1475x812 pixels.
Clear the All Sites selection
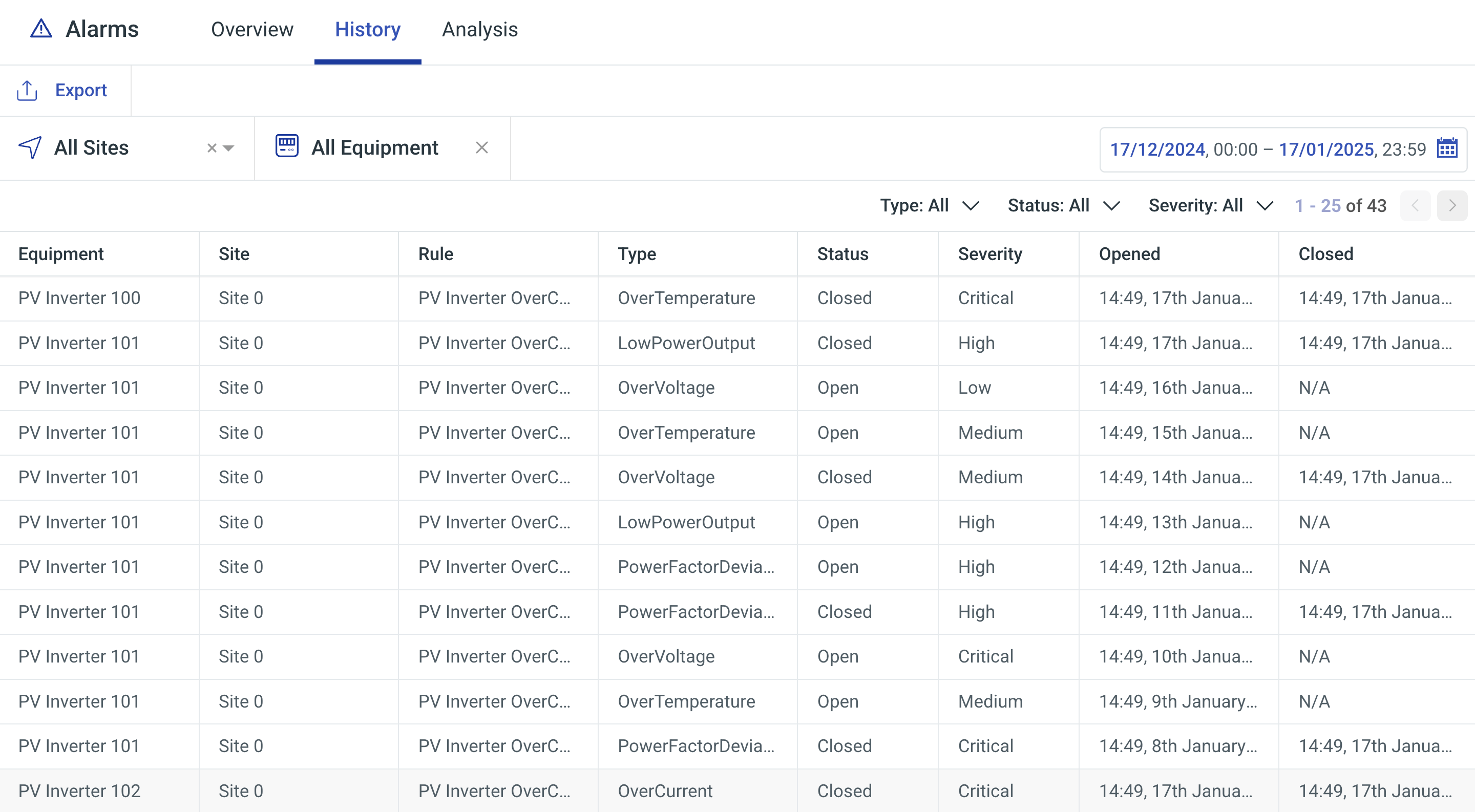(212, 148)
